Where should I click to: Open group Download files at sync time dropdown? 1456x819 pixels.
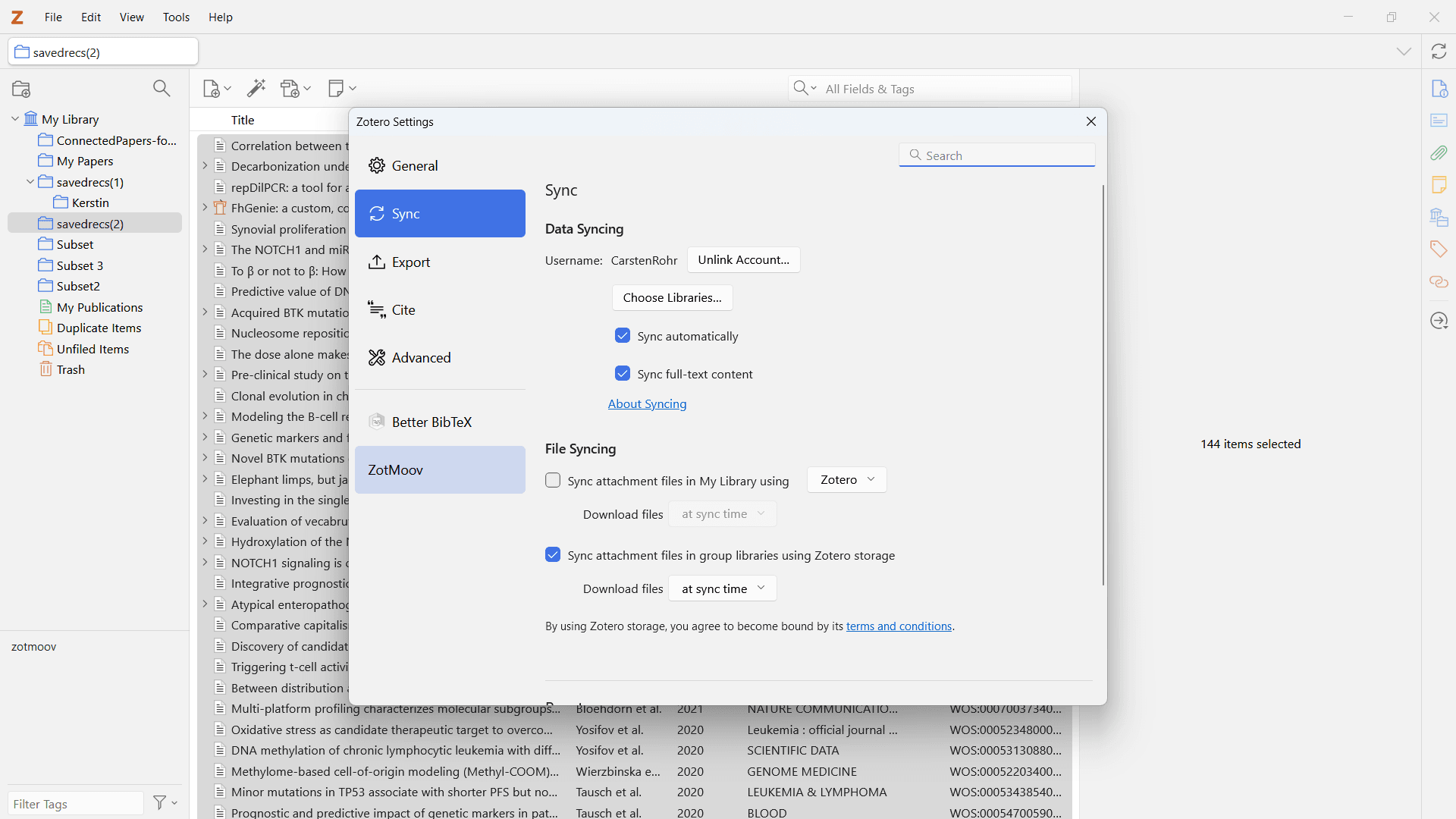pyautogui.click(x=723, y=588)
